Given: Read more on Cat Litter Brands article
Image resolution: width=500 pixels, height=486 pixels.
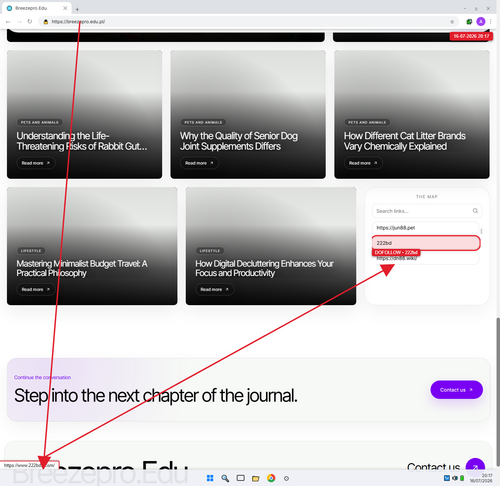Looking at the screenshot, I should (x=363, y=163).
